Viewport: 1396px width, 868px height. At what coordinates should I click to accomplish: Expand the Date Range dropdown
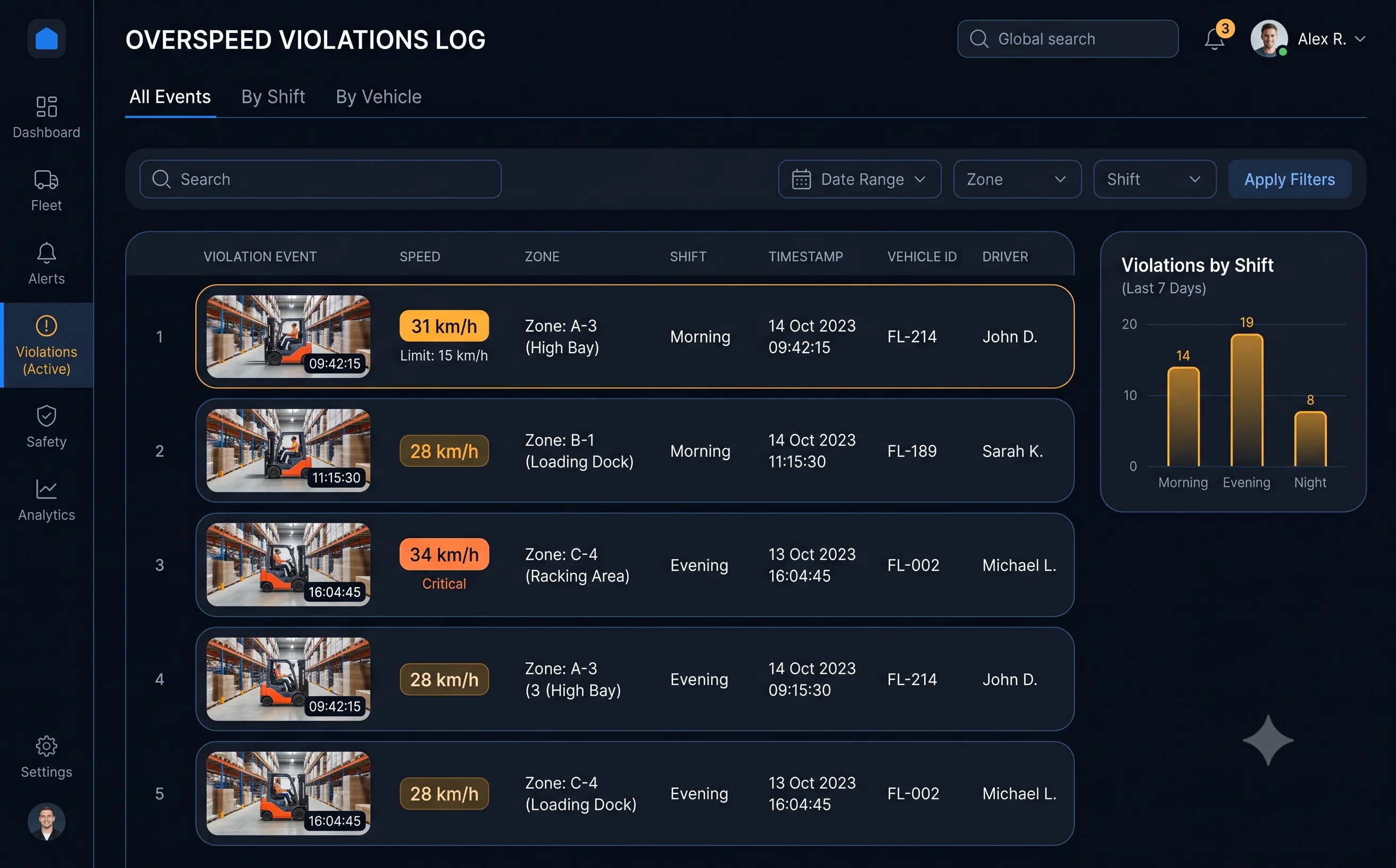pyautogui.click(x=860, y=179)
